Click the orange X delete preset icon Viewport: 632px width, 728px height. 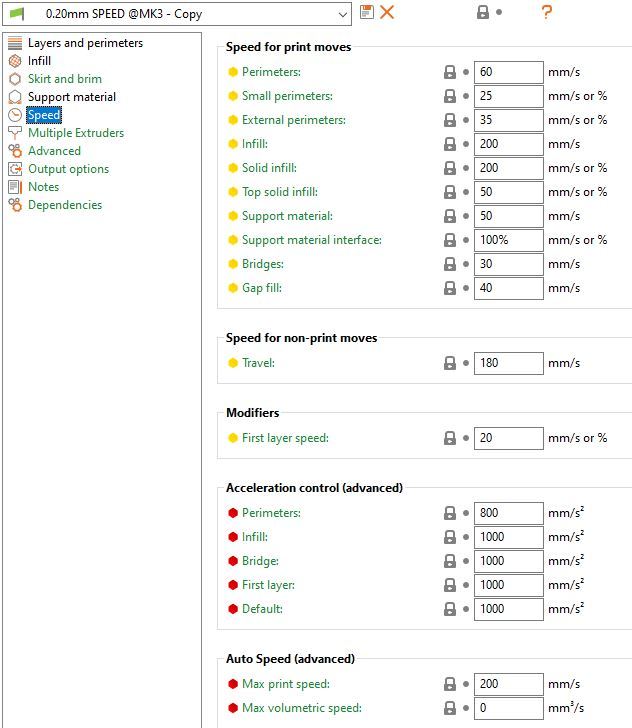(387, 12)
